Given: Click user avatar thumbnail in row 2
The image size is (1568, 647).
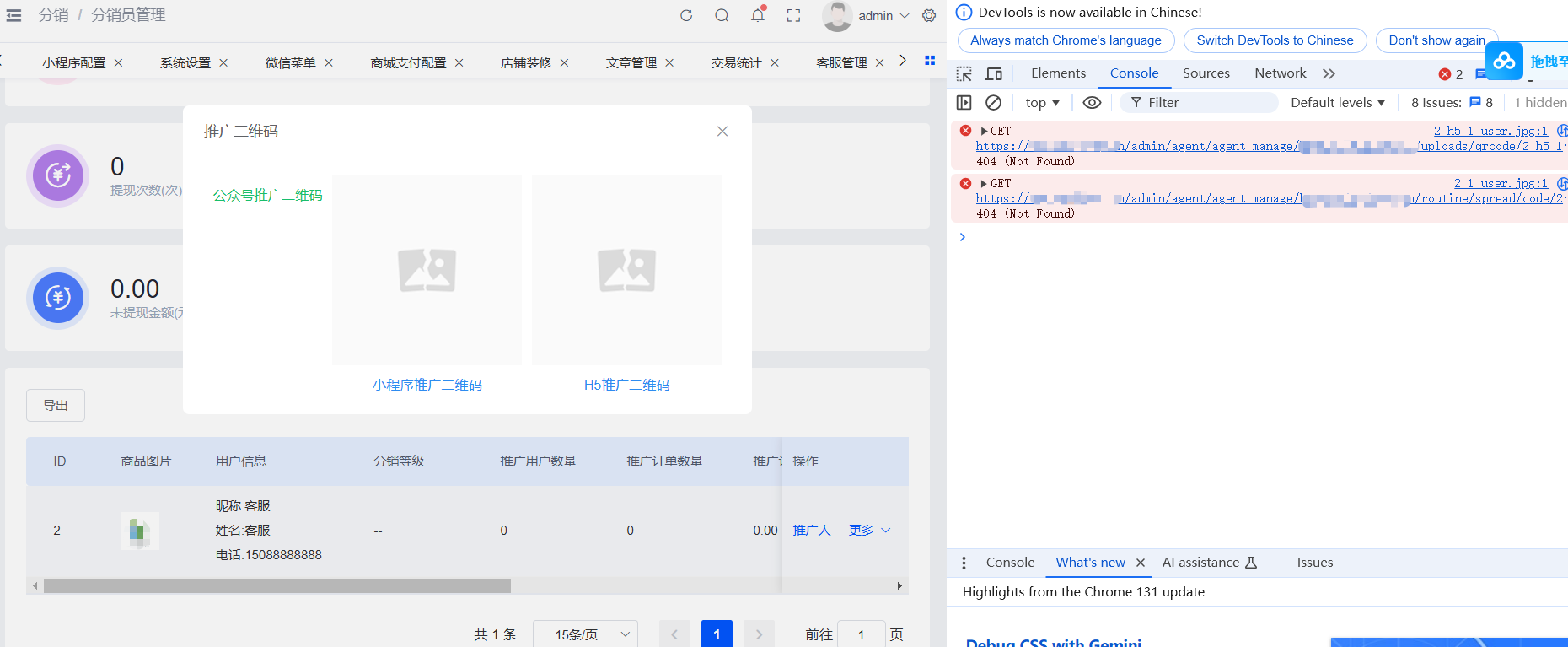Looking at the screenshot, I should (140, 531).
